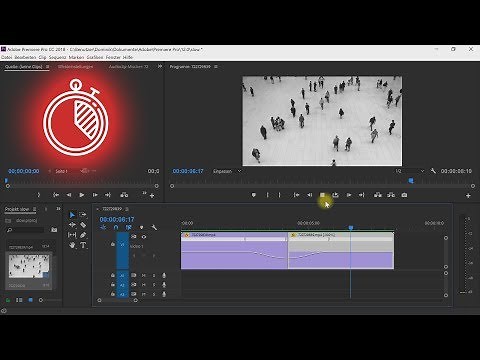Click Mark In in Program monitor
Screen dimensions: 480x360
pos(267,195)
